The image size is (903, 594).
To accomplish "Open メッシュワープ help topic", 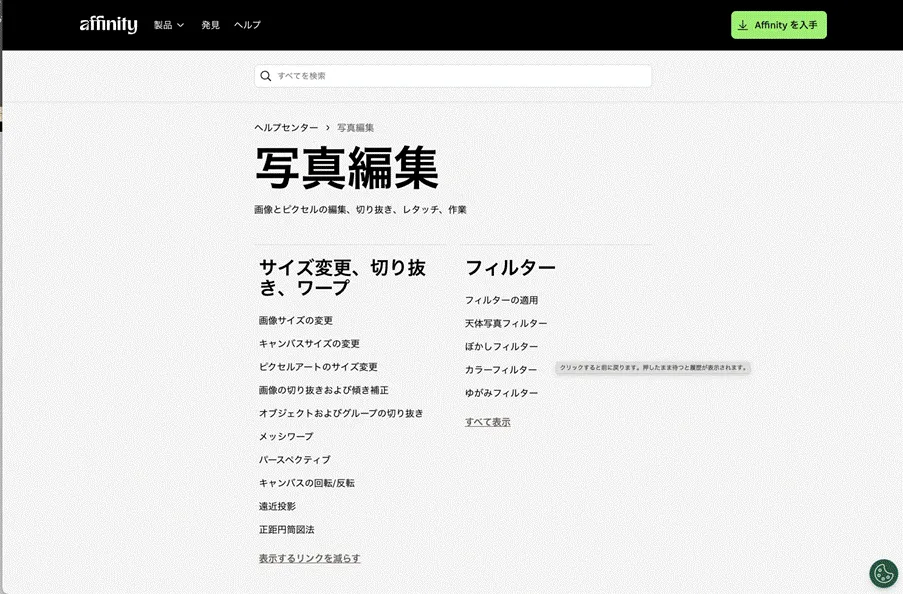I will 286,437.
